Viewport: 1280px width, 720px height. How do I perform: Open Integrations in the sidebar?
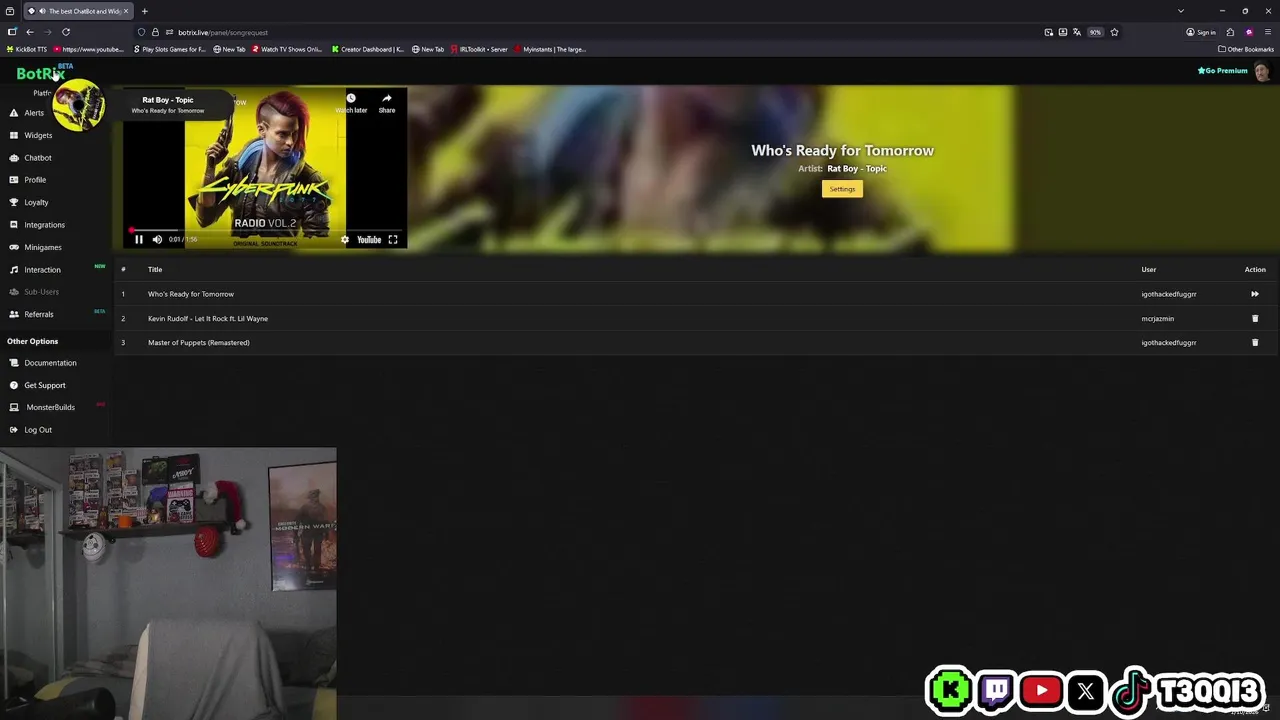[x=44, y=225]
